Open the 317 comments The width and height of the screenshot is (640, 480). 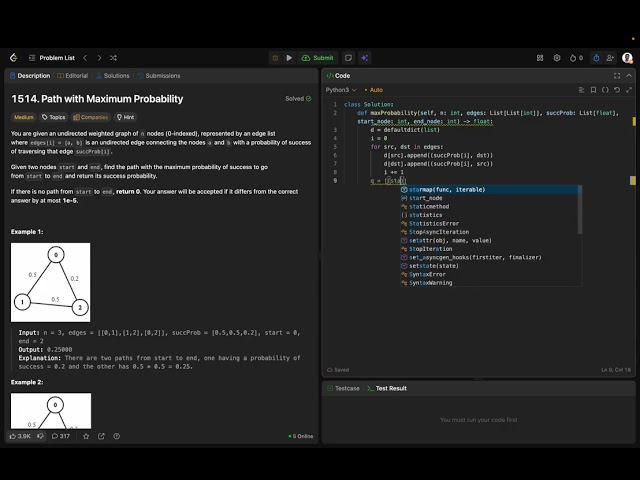pyautogui.click(x=60, y=436)
